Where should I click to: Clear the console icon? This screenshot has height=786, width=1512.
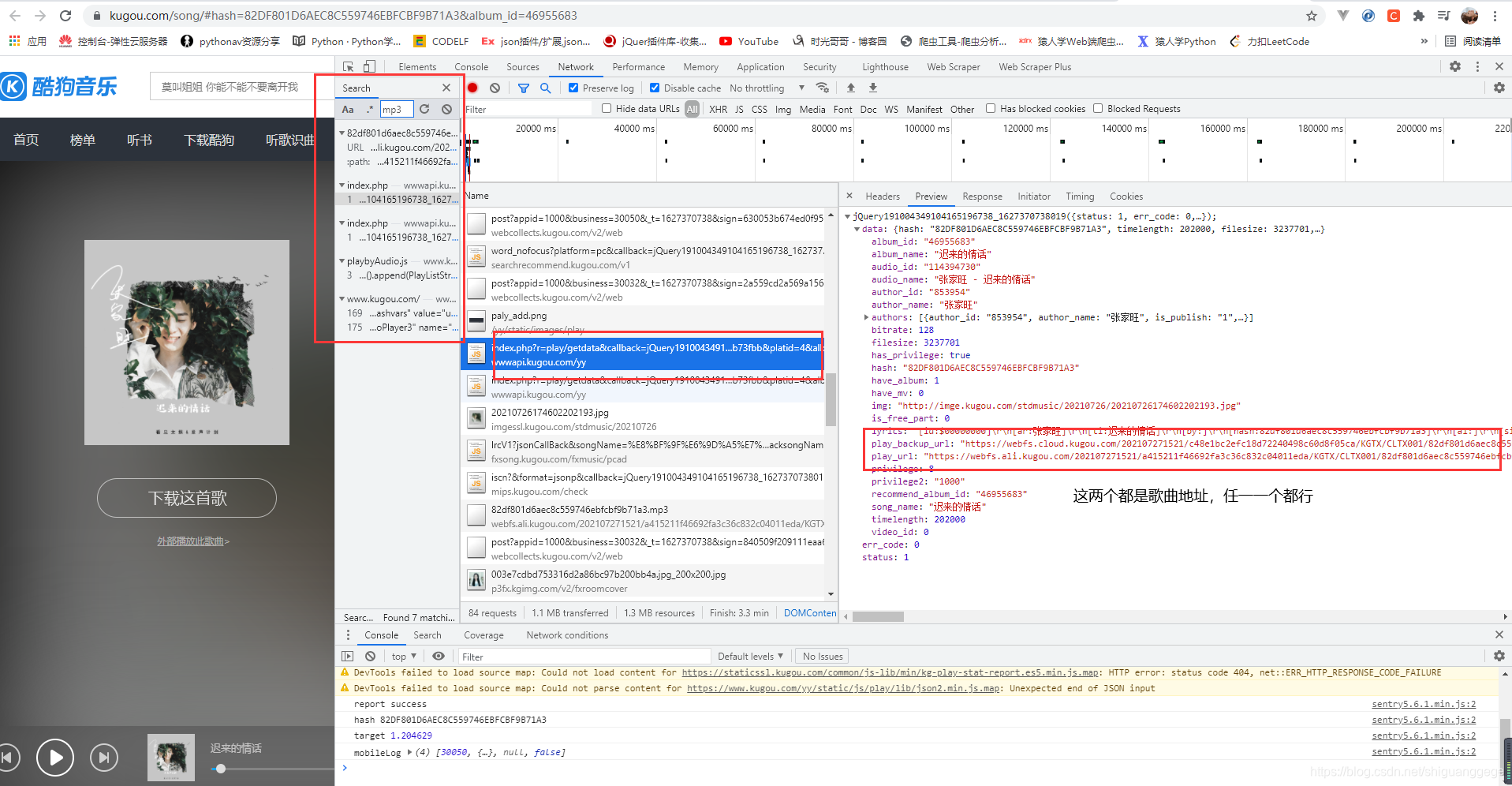pos(370,656)
